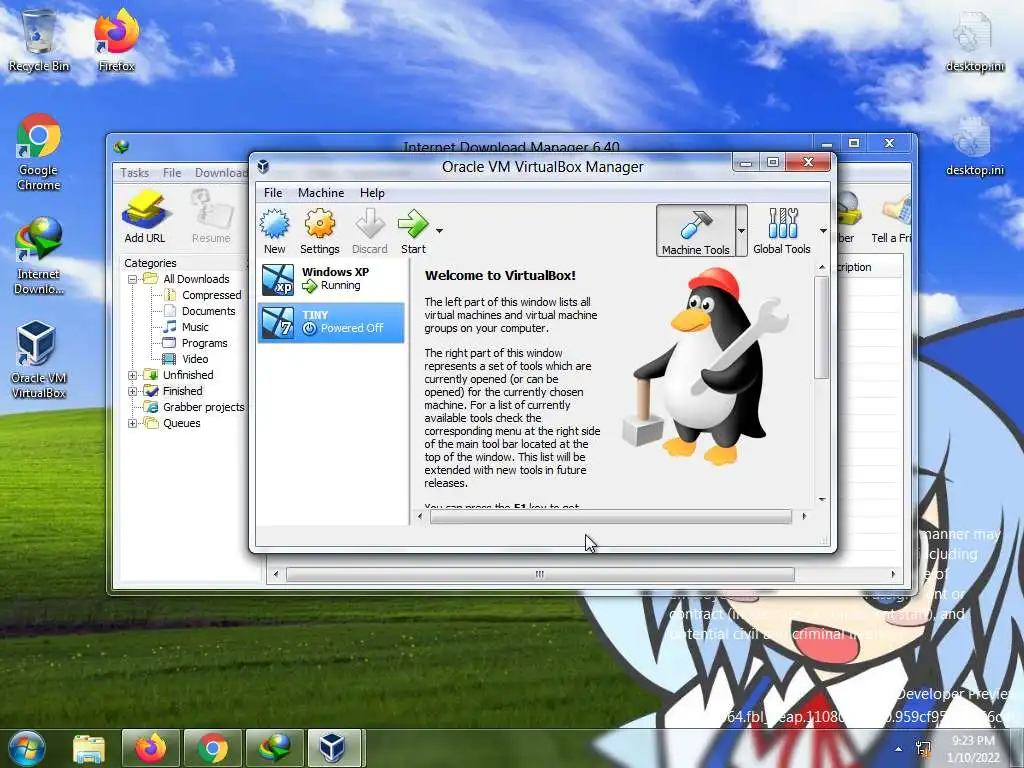This screenshot has width=1024, height=768.
Task: Select the TINY virtual machine entry
Action: click(x=331, y=322)
